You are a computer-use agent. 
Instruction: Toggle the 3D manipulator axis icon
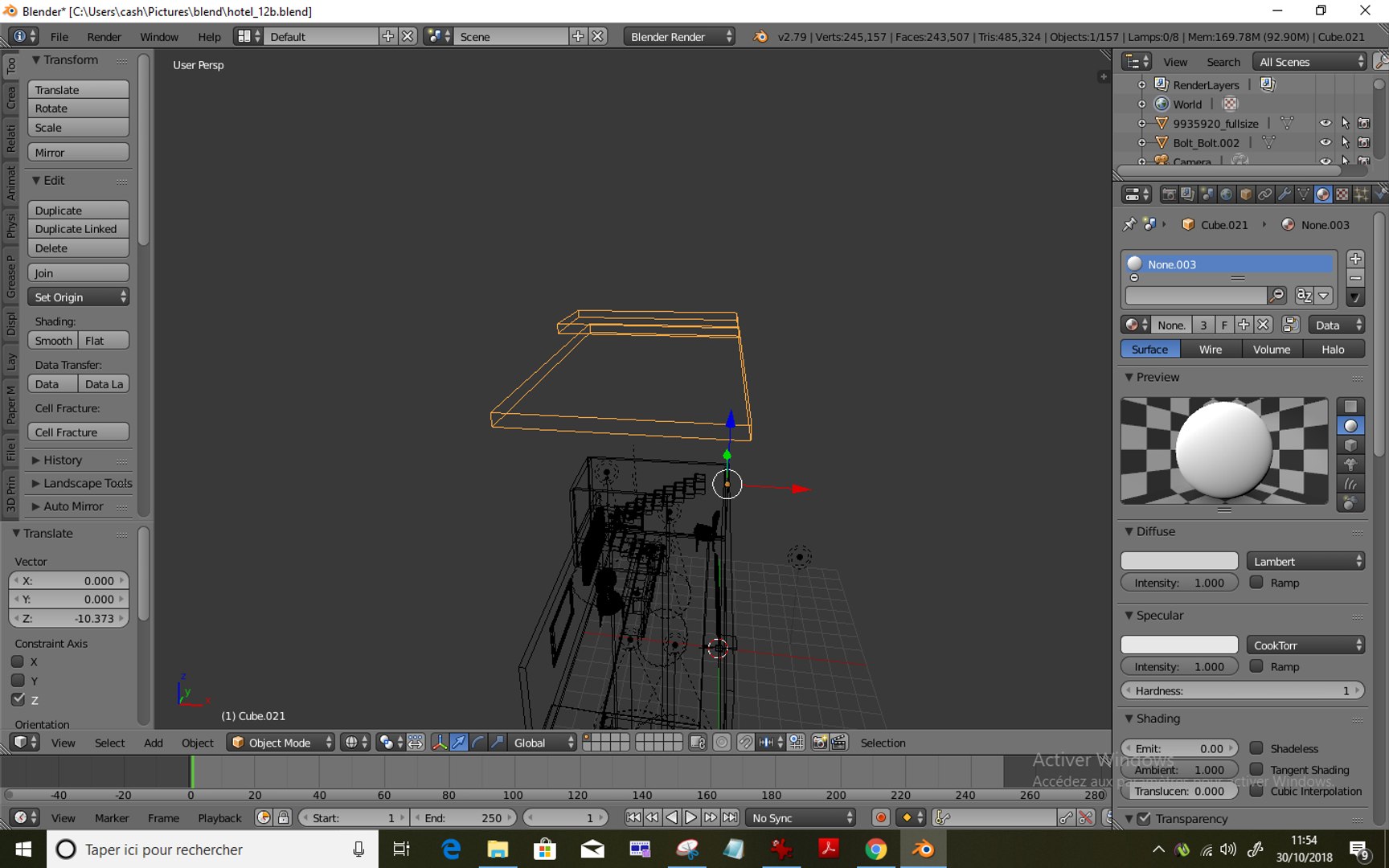pos(439,743)
